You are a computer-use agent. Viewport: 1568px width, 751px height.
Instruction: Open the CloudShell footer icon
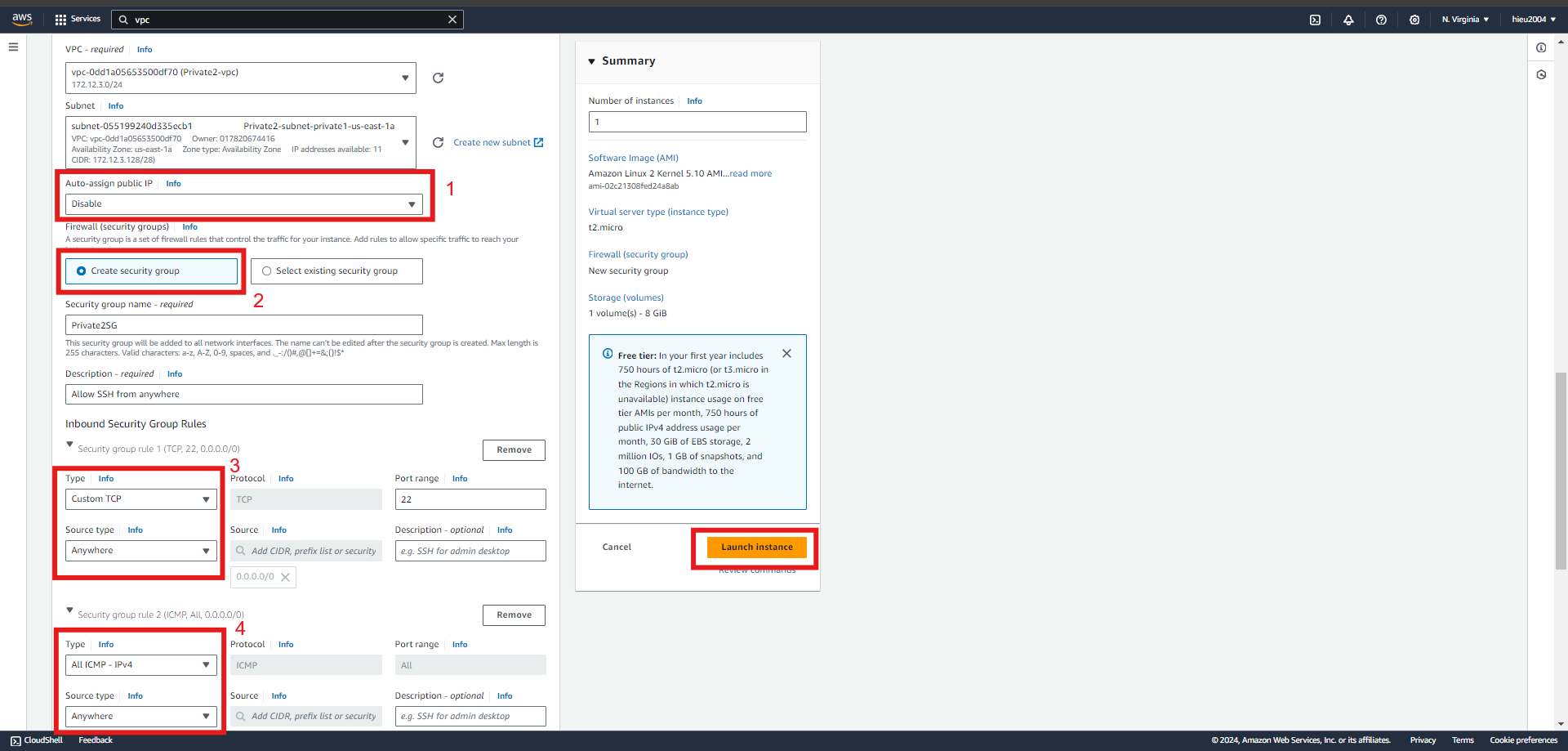point(16,740)
